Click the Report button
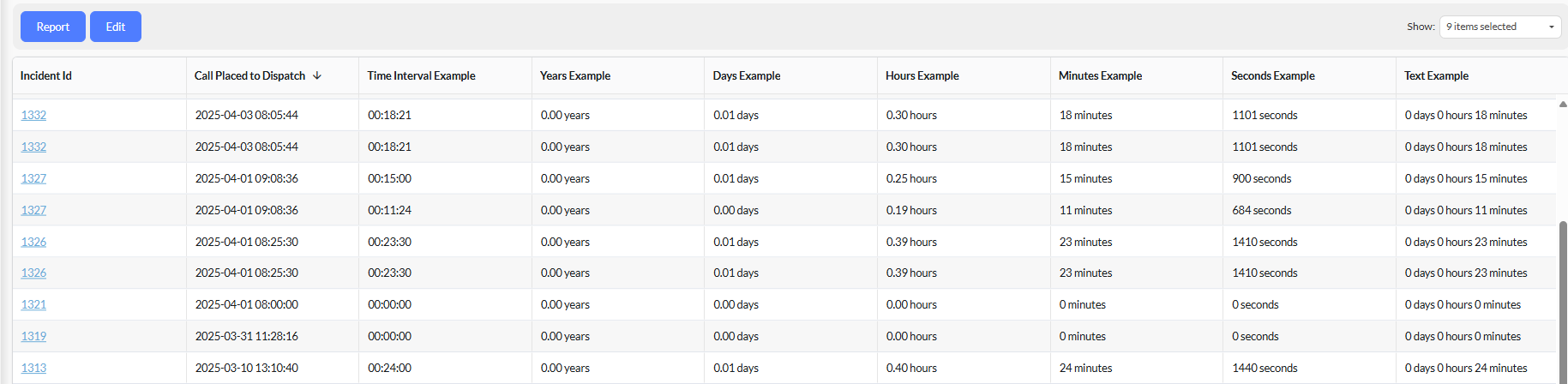 click(x=53, y=27)
